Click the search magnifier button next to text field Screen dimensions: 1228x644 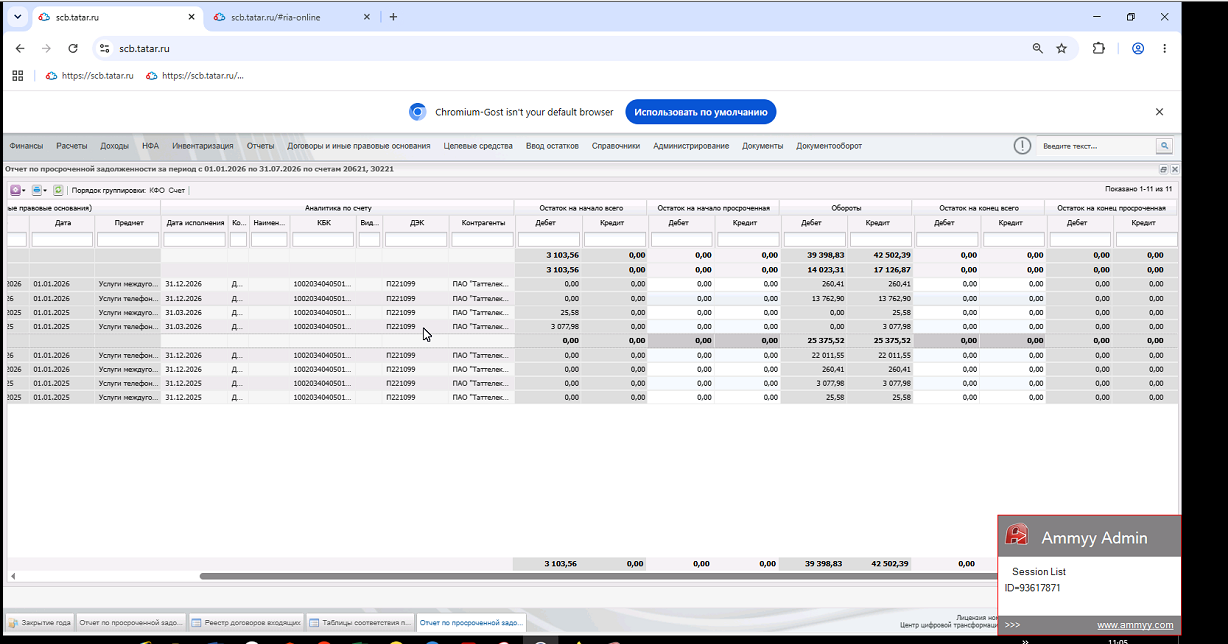coord(1164,146)
